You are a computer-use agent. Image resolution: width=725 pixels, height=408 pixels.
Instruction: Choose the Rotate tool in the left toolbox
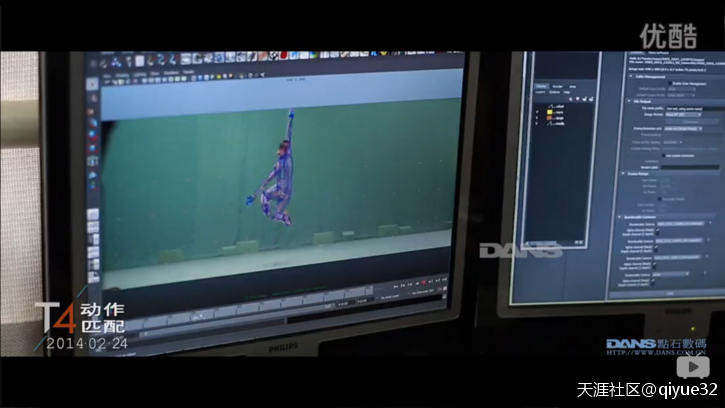(x=91, y=137)
